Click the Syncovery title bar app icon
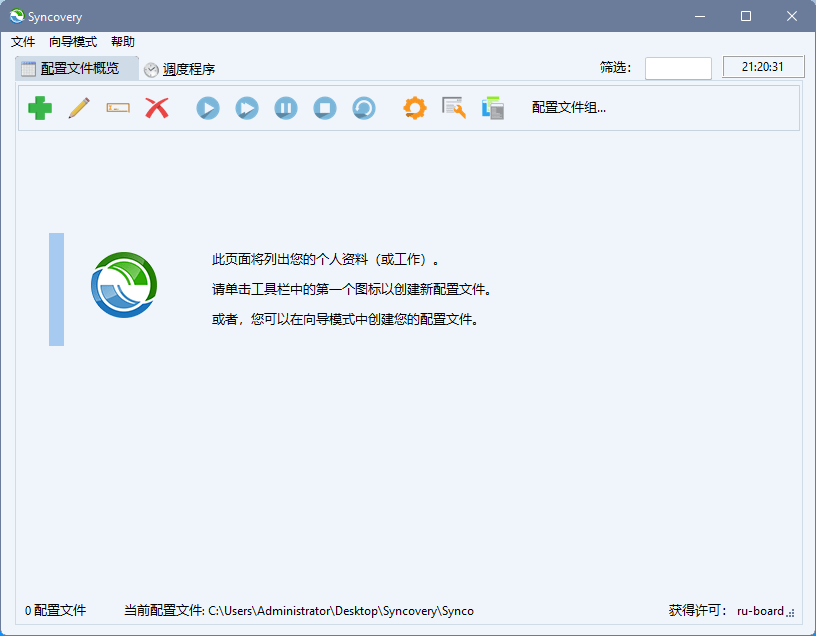 [x=17, y=16]
